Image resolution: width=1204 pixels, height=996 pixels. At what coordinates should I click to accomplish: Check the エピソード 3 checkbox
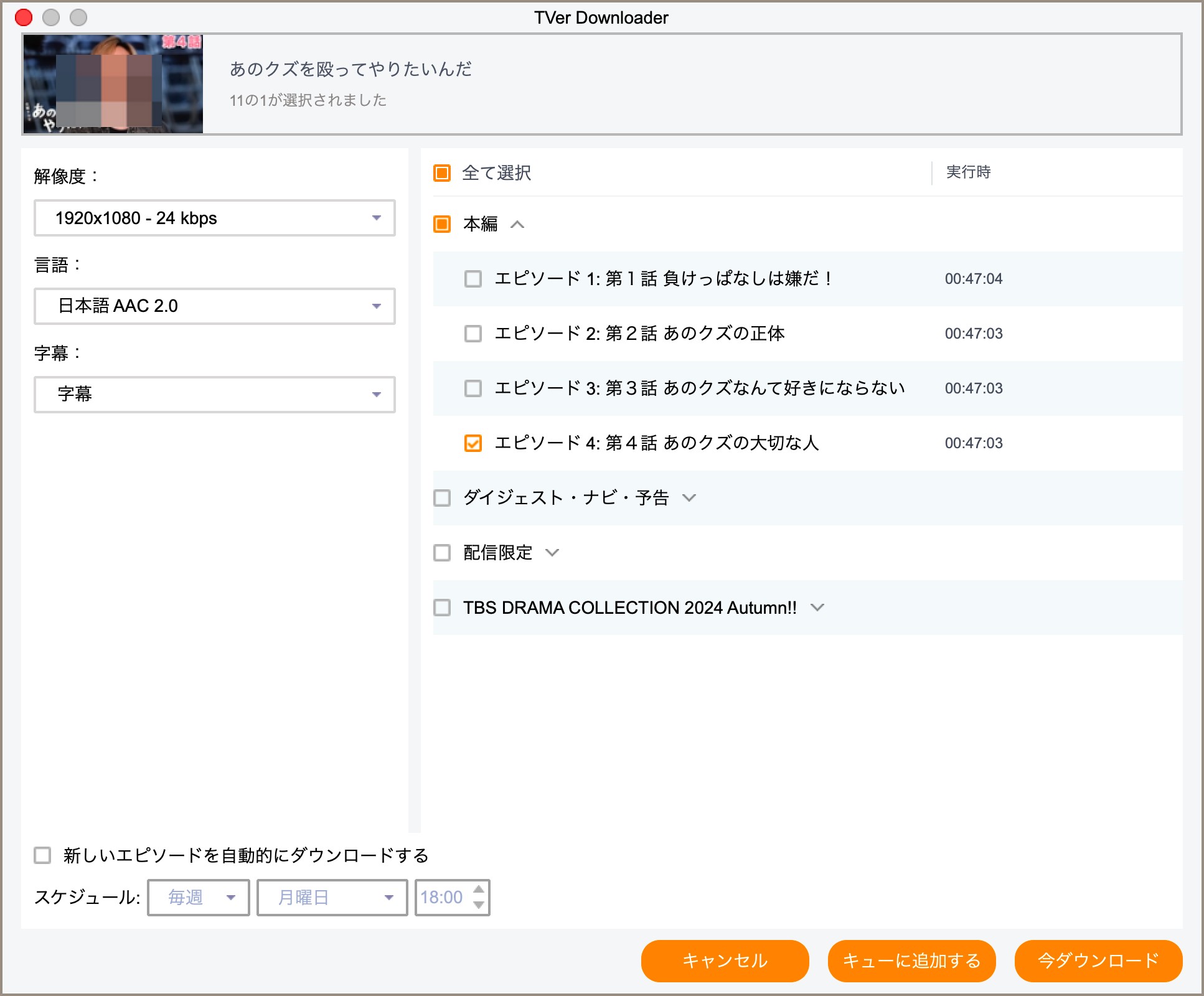point(473,388)
